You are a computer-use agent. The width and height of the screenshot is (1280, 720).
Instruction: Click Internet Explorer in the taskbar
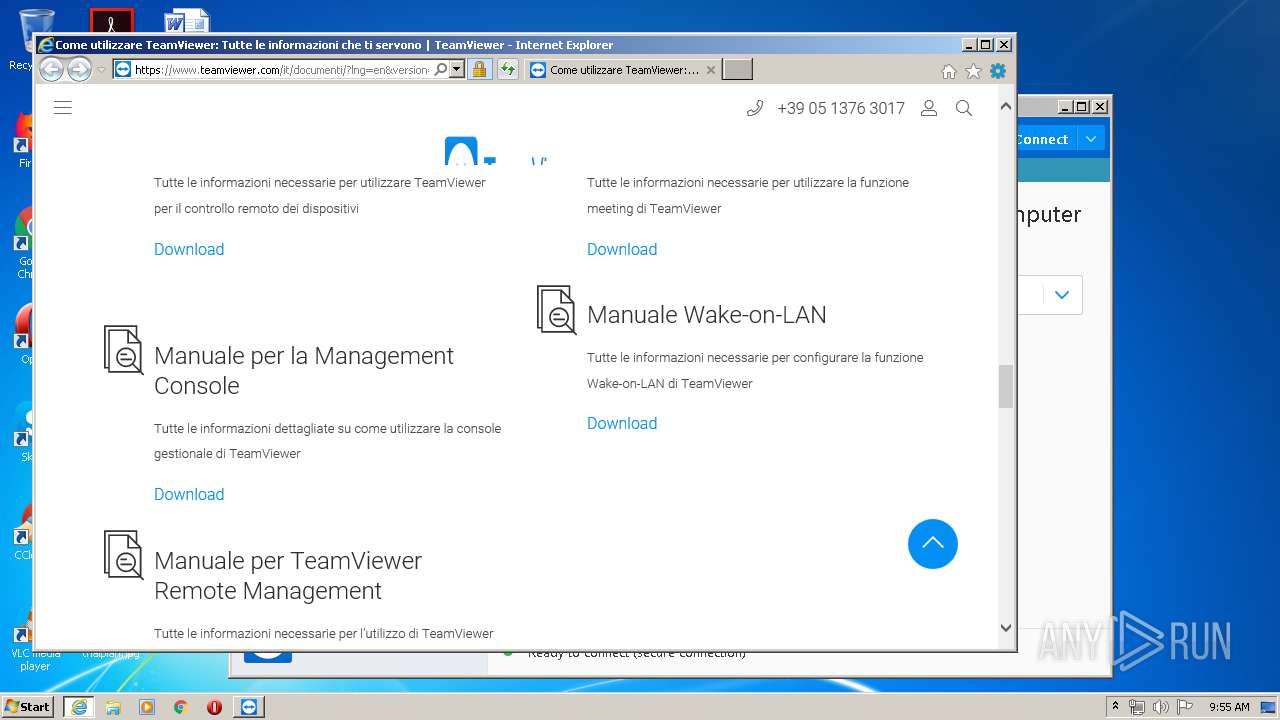79,707
